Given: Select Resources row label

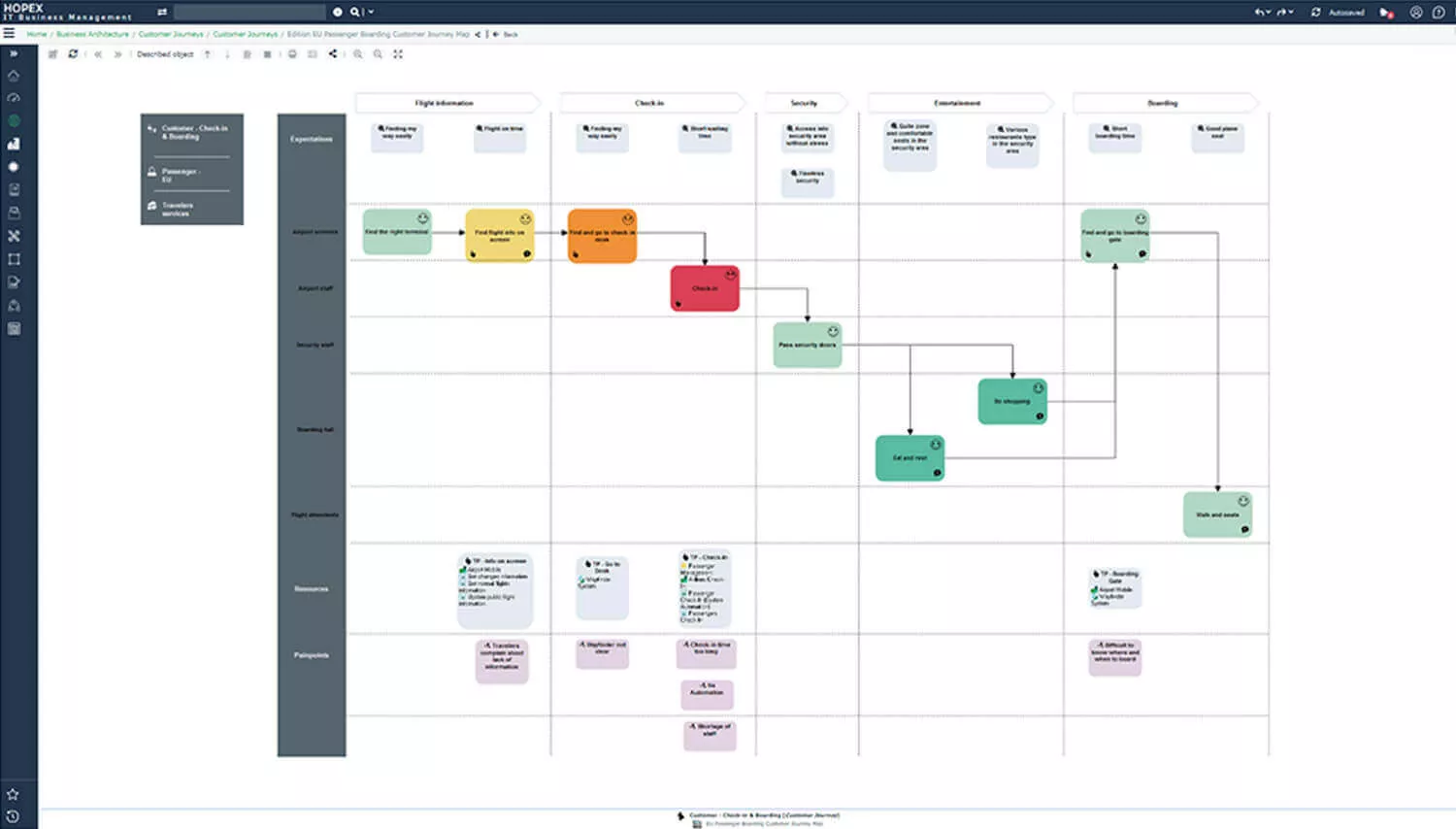Looking at the screenshot, I should (x=311, y=589).
